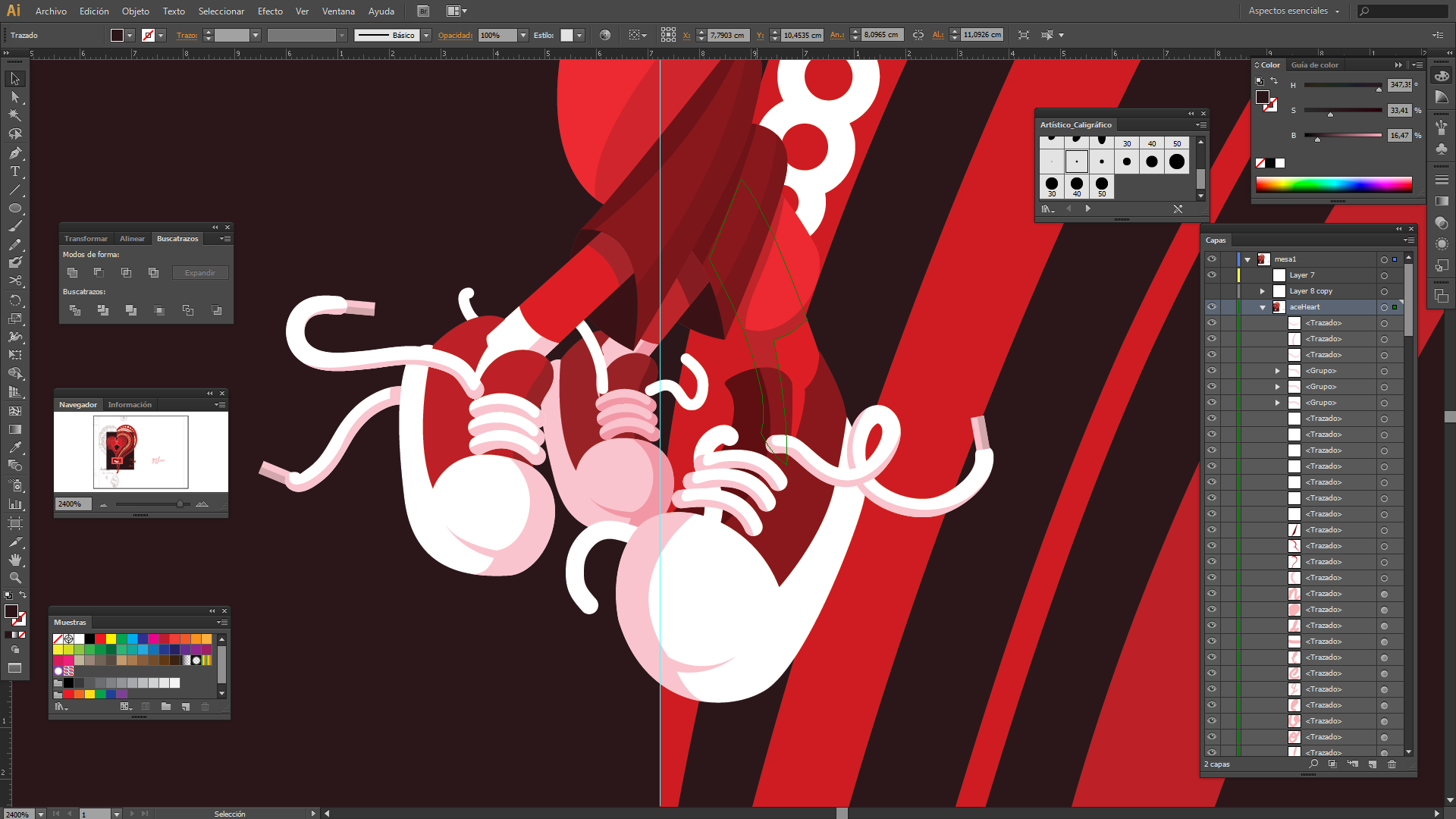Select the Zoom tool in toolbar

14,578
